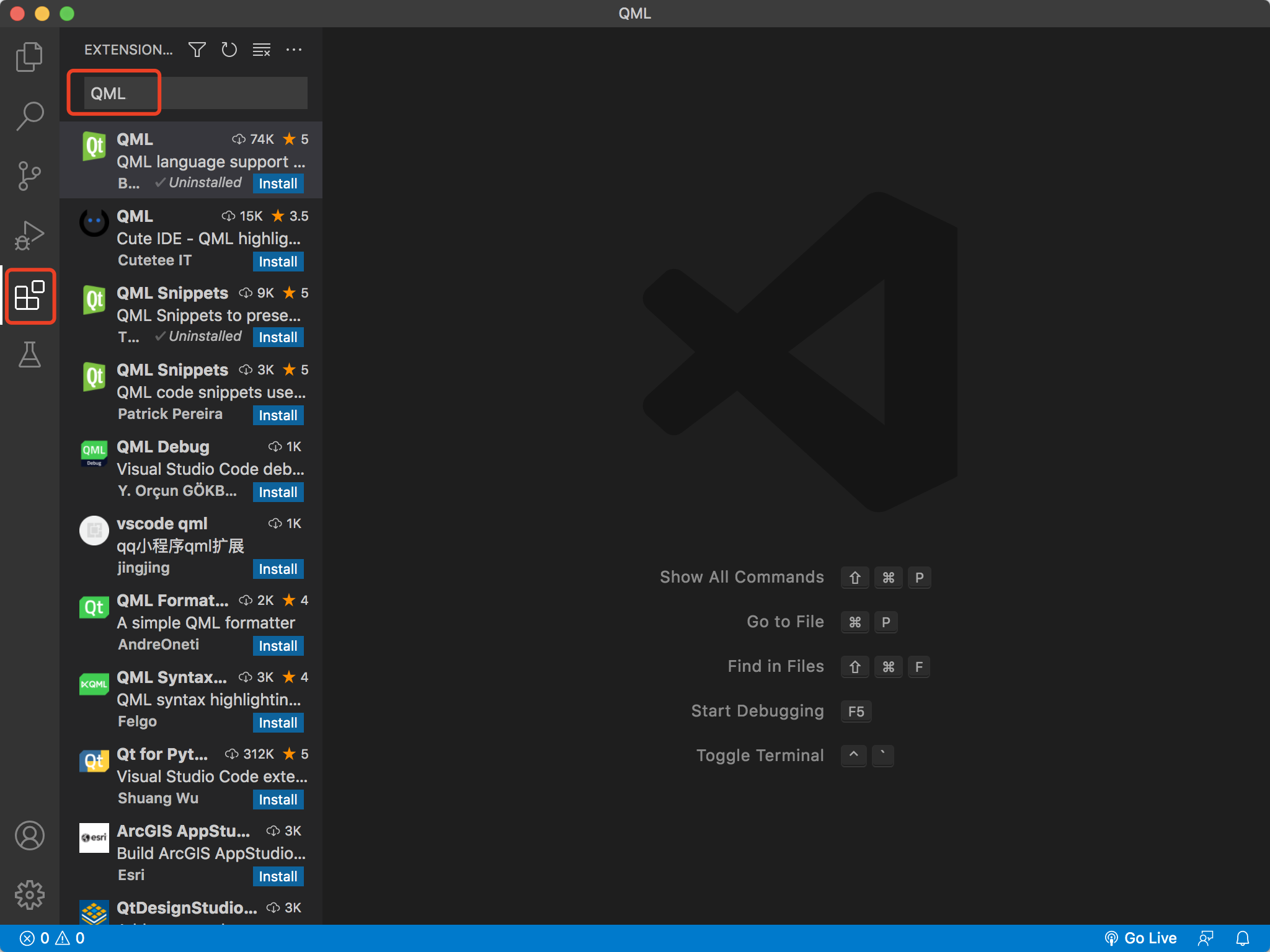The image size is (1270, 952).
Task: Open the Extensions more actions menu
Action: (295, 50)
